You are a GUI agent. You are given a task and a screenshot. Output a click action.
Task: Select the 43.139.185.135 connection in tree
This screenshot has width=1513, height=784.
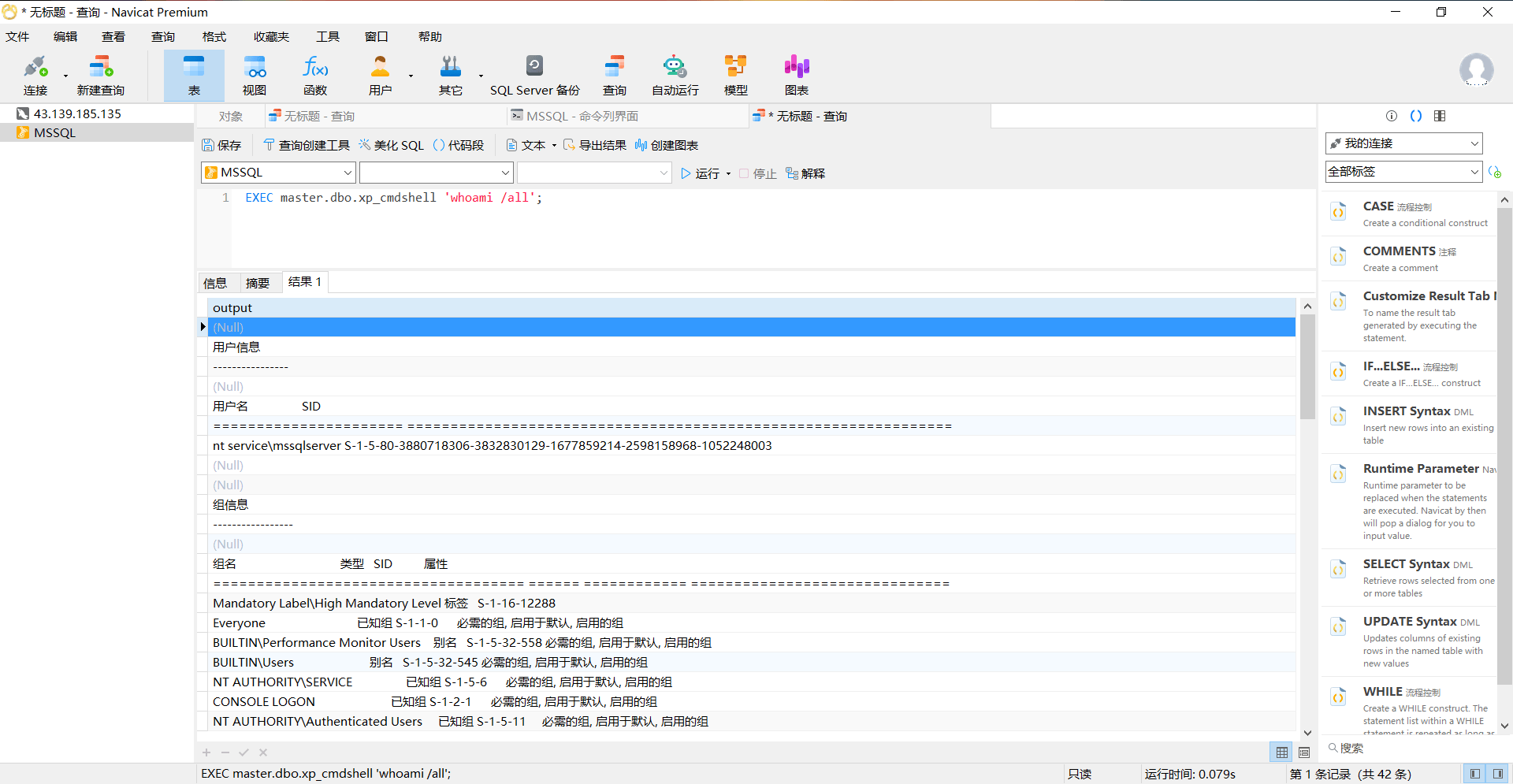pyautogui.click(x=77, y=113)
